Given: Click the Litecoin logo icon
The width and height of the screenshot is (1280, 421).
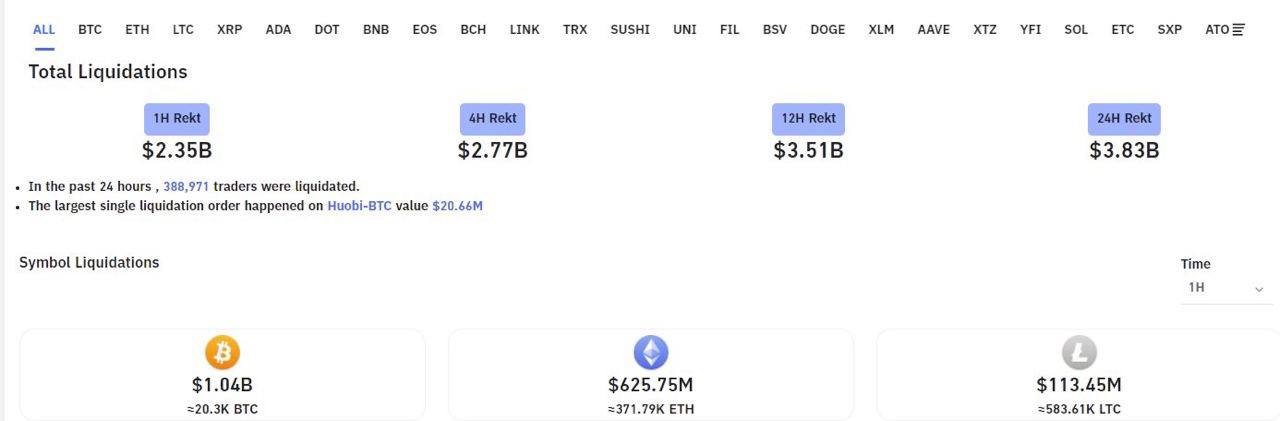Looking at the screenshot, I should [1079, 352].
